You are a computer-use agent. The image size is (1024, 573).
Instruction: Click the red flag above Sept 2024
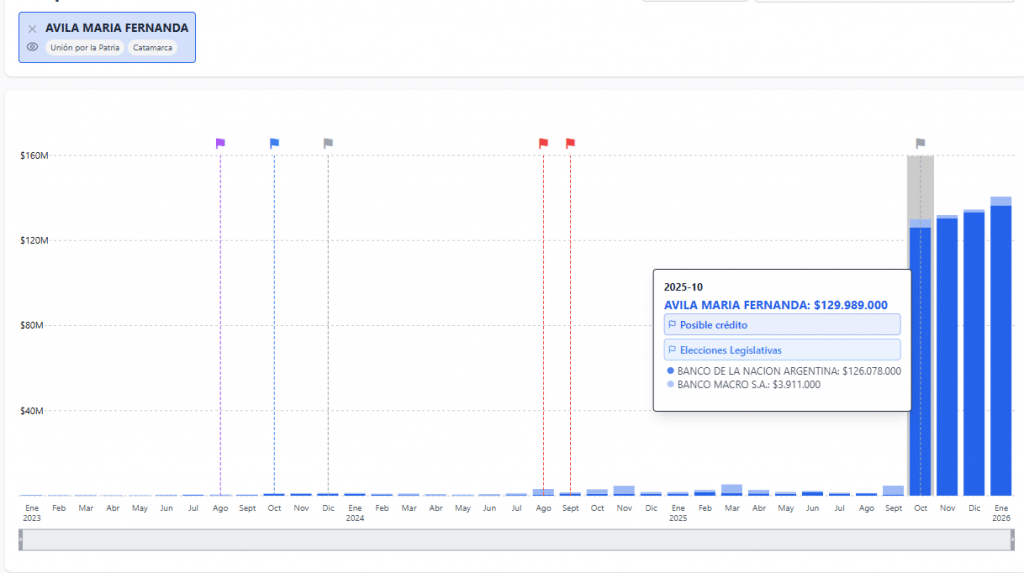coord(570,143)
